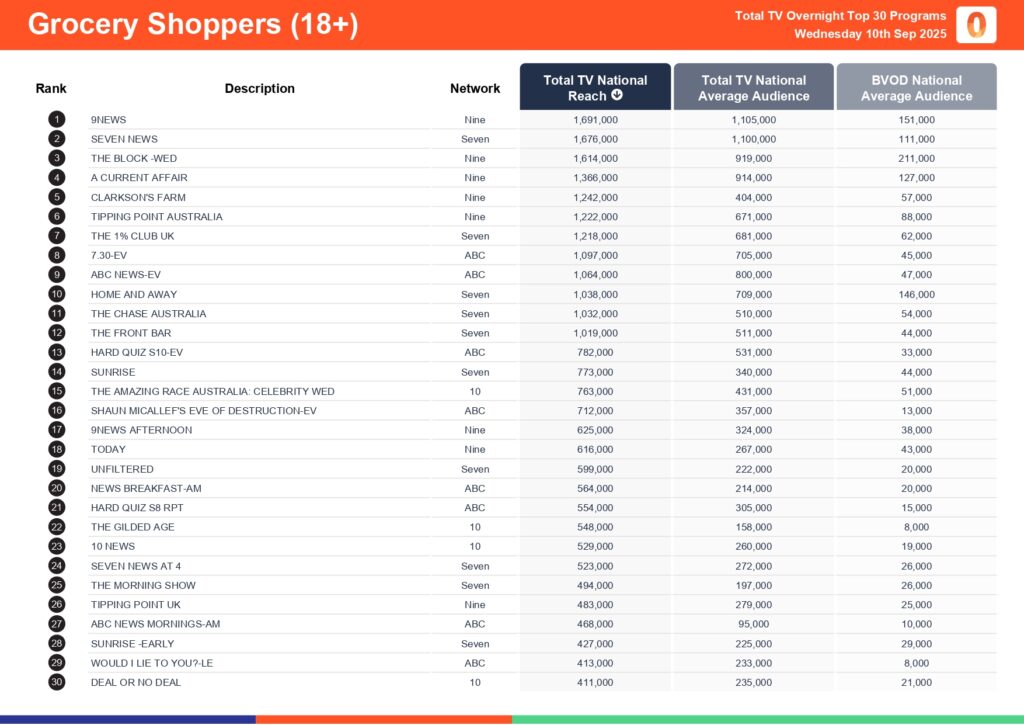Click HOME AND AWAY program name
The width and height of the screenshot is (1024, 725).
(x=134, y=294)
